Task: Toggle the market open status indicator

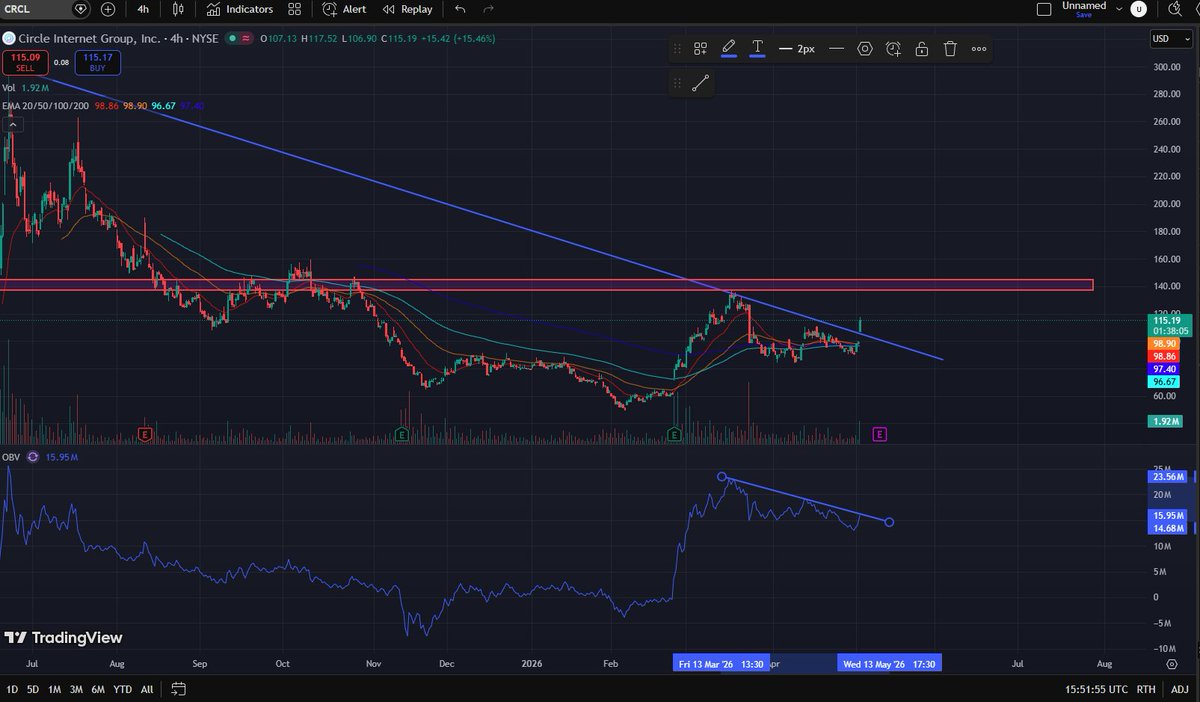Action: tap(232, 38)
